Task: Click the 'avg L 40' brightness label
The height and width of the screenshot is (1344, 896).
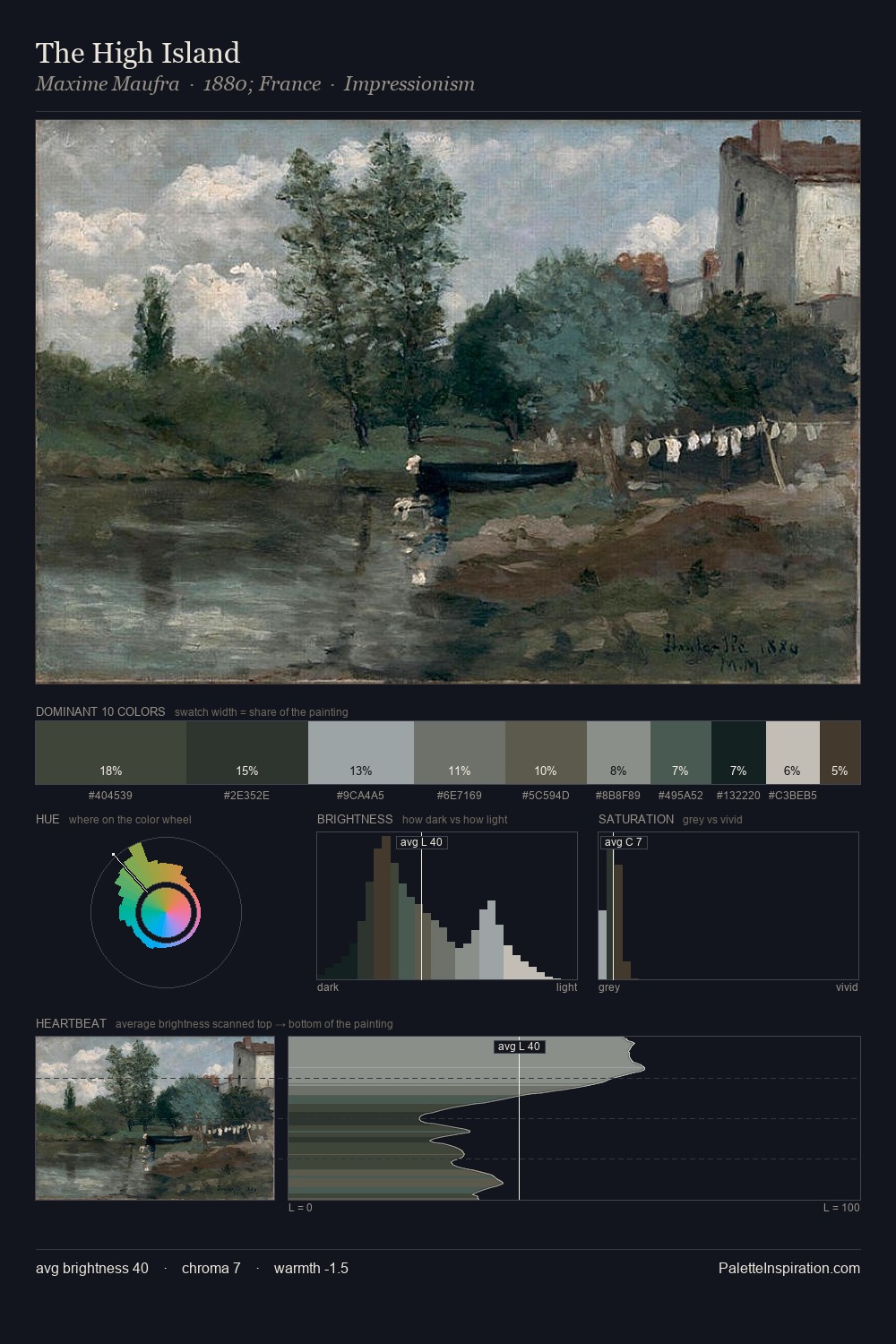Action: coord(421,842)
